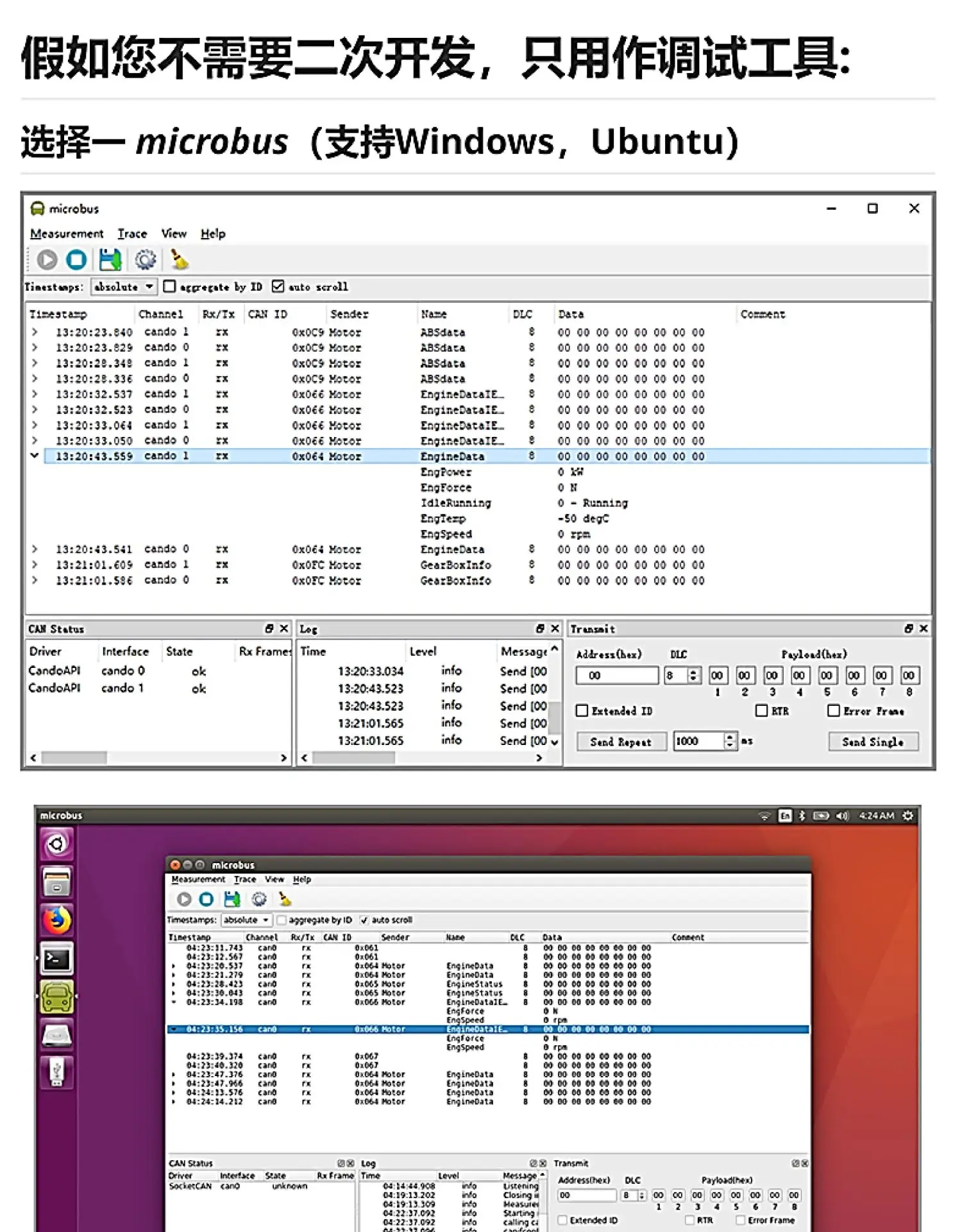Expand the 13:20:28.348 trace row

[x=35, y=363]
